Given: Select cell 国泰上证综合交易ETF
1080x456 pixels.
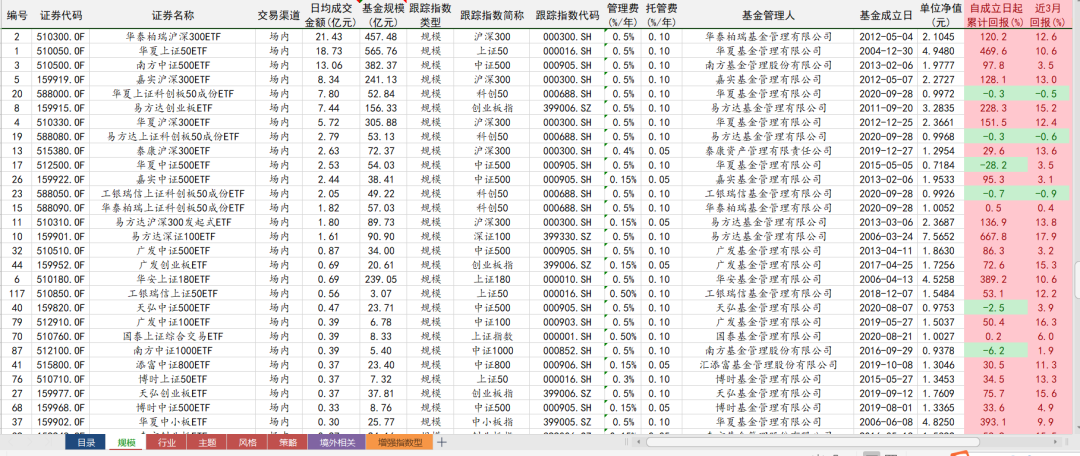Looking at the screenshot, I should (172, 336).
